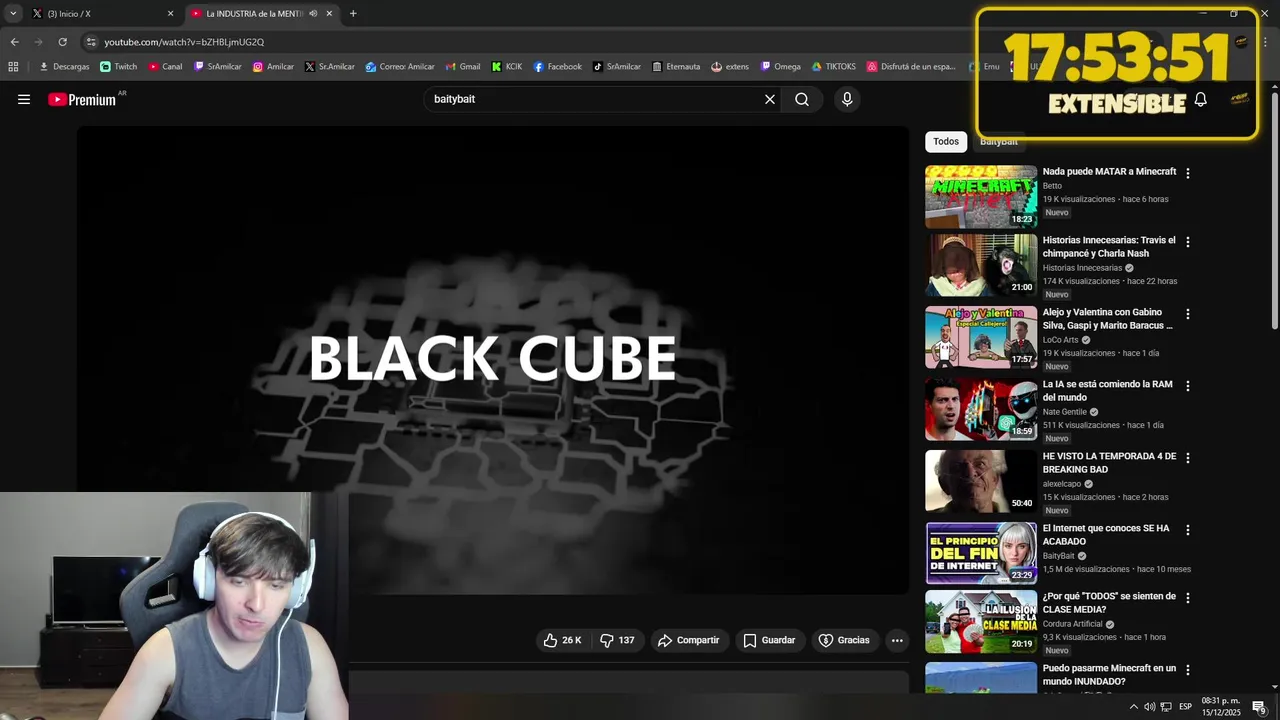Open options for Alejo y Valentina video
The width and height of the screenshot is (1280, 720).
[x=1188, y=314]
